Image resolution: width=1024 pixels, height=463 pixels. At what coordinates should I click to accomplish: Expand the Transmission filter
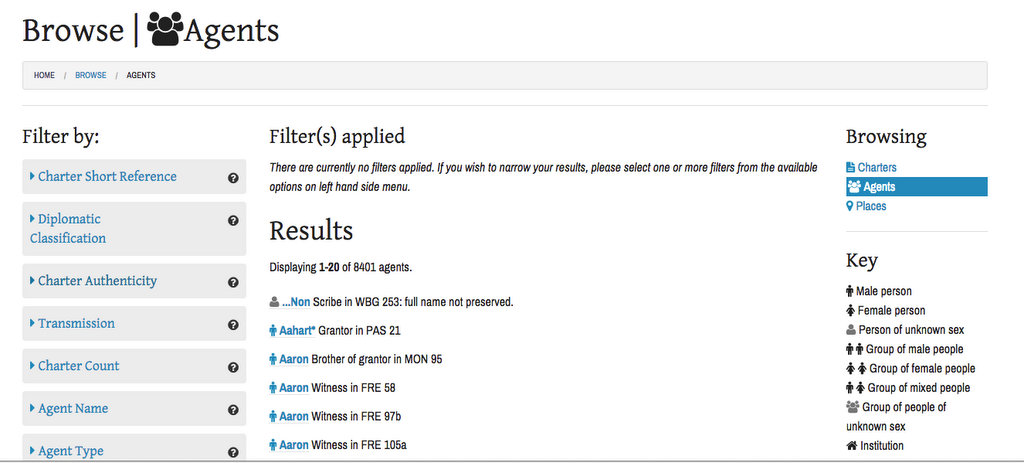[72, 323]
